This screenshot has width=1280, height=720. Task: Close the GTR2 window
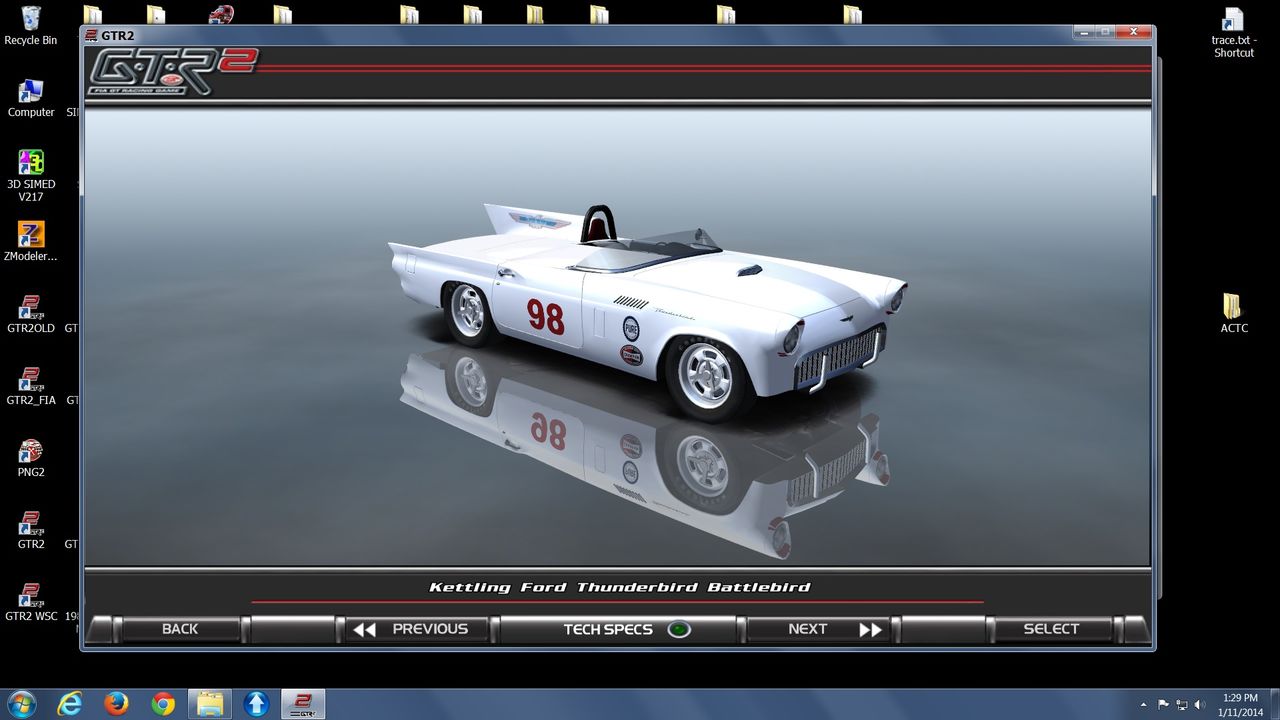[1133, 32]
